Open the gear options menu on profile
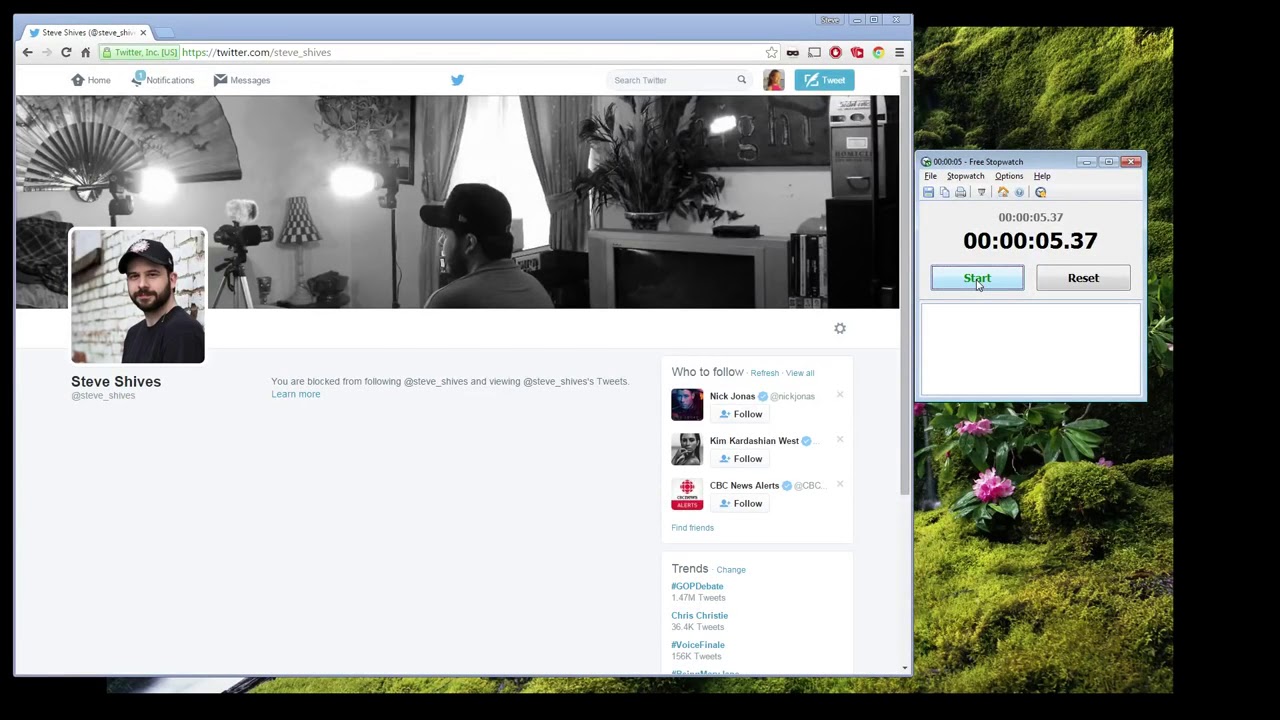This screenshot has width=1280, height=720. 840,328
